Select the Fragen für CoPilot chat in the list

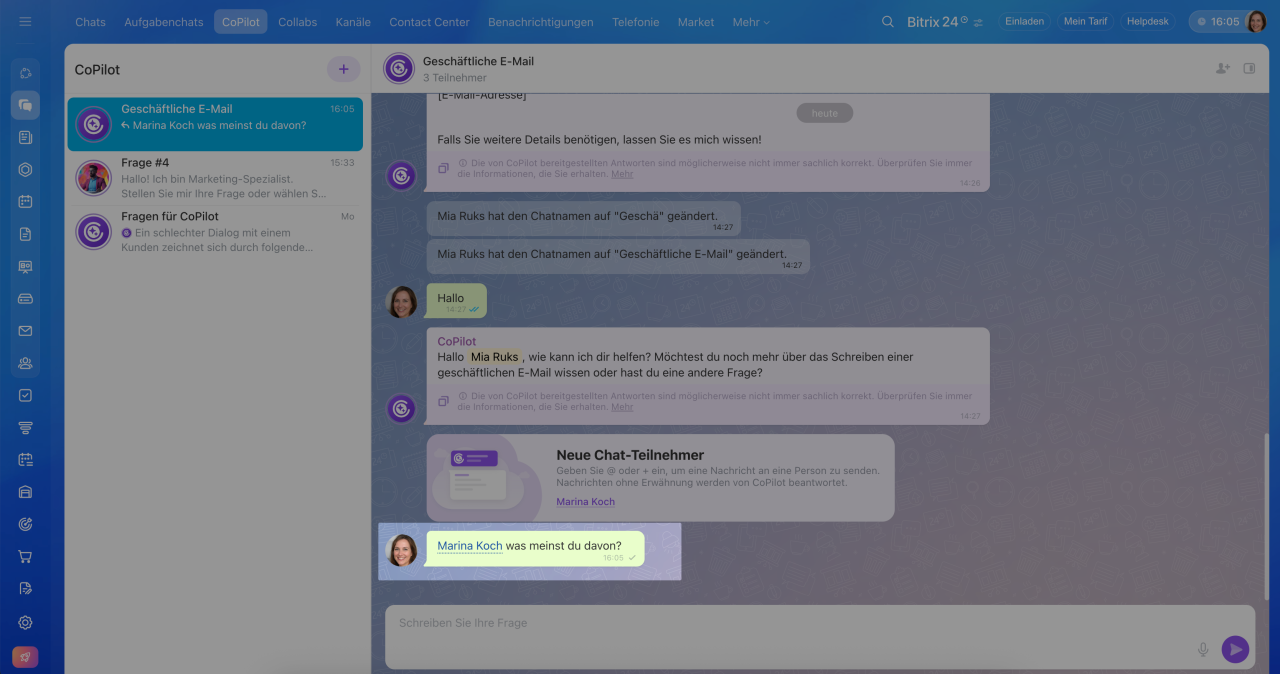tap(215, 232)
